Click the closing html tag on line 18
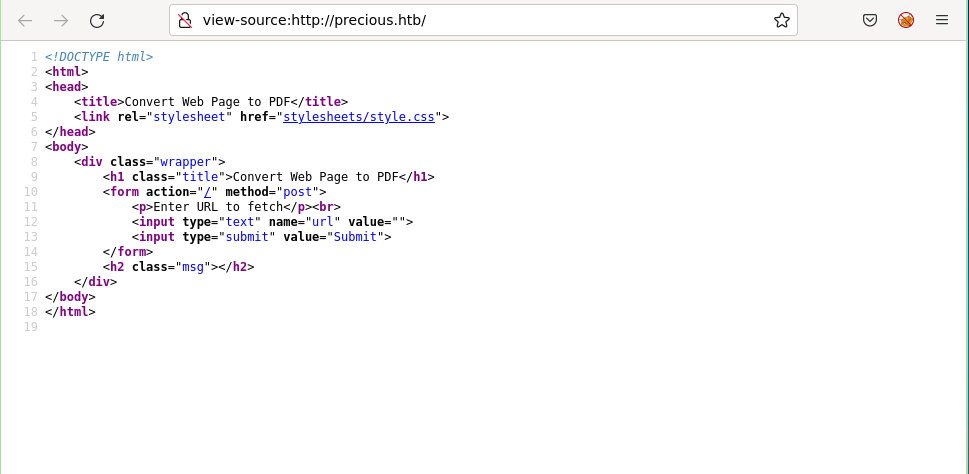969x474 pixels. (70, 312)
